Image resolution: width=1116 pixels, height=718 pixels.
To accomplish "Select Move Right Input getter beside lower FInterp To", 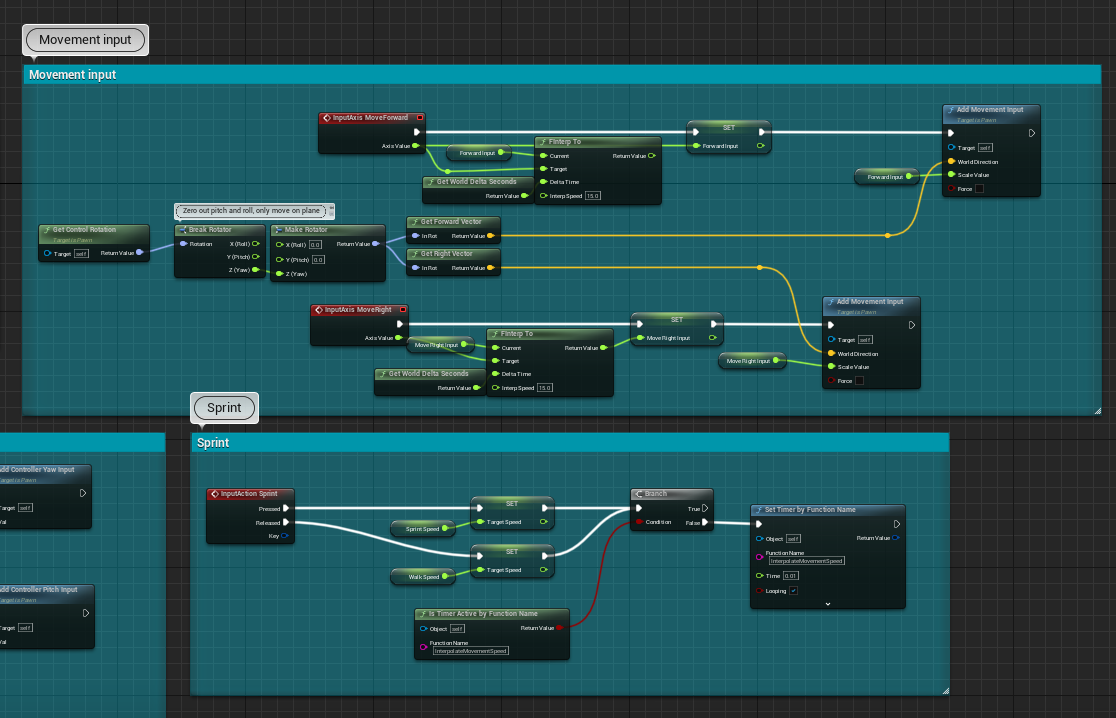I will coord(440,344).
